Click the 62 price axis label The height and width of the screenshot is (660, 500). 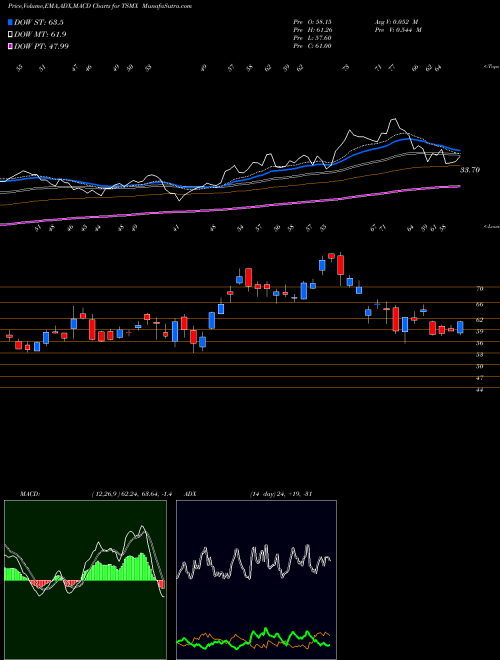tap(479, 320)
